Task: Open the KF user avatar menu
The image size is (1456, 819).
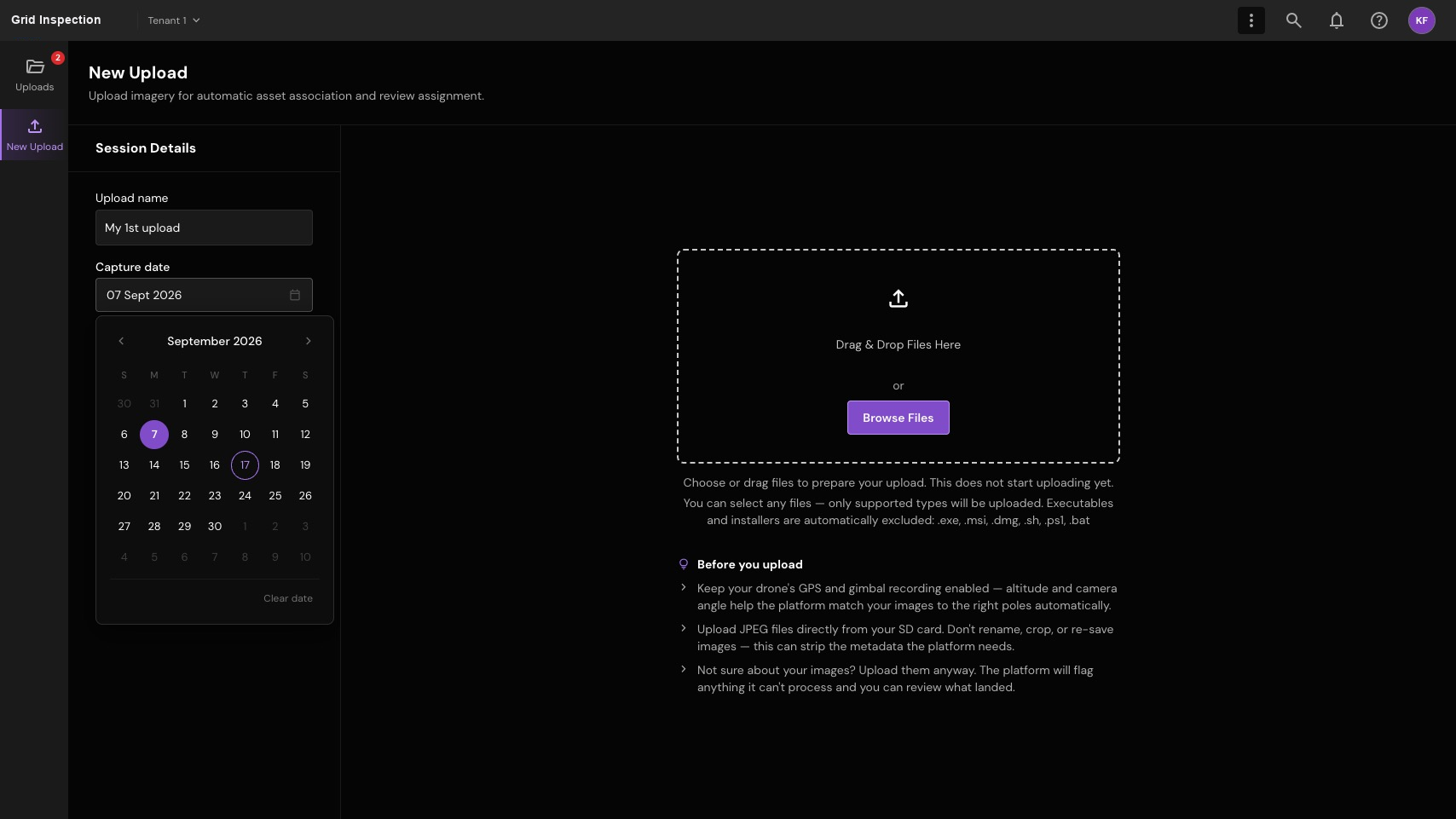Action: point(1421,20)
